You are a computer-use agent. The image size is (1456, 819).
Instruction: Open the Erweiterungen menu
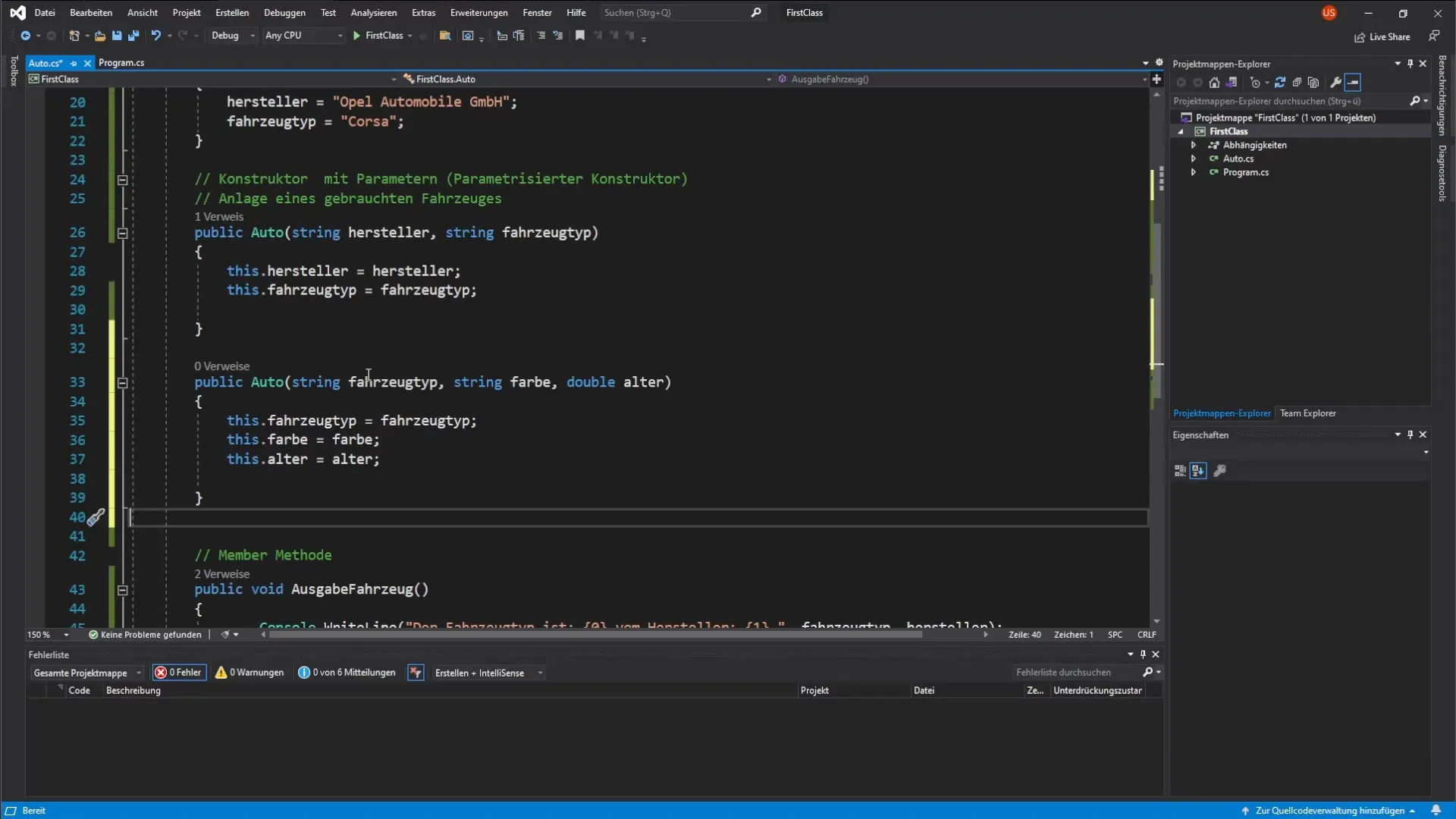[479, 13]
